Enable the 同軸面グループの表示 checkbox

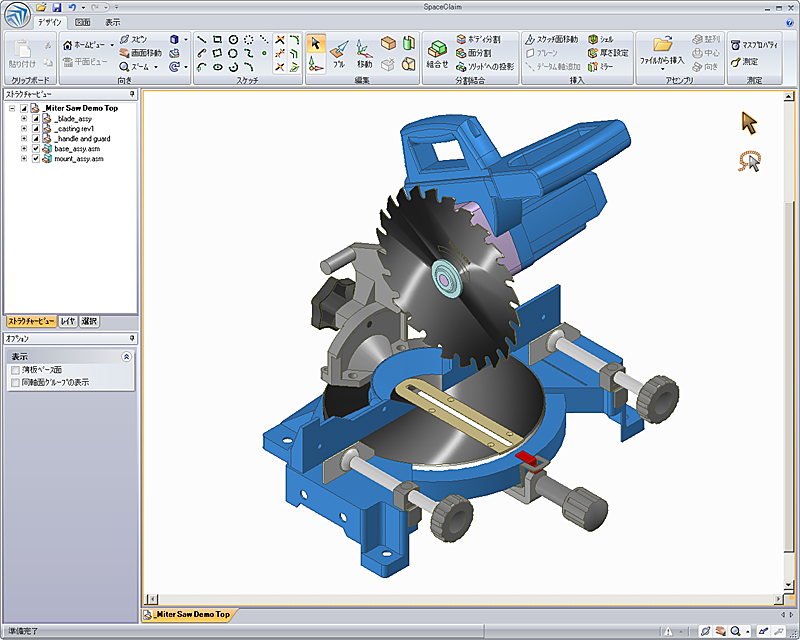click(x=15, y=382)
